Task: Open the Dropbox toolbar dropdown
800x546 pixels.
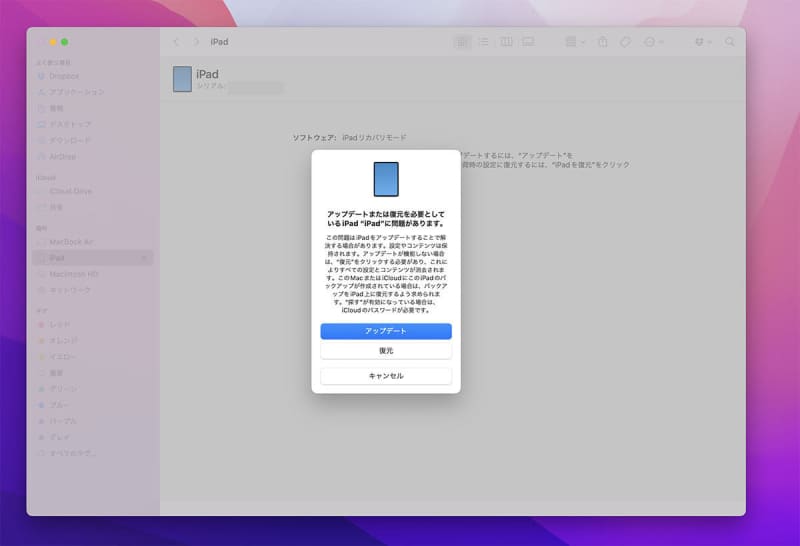Action: (703, 42)
